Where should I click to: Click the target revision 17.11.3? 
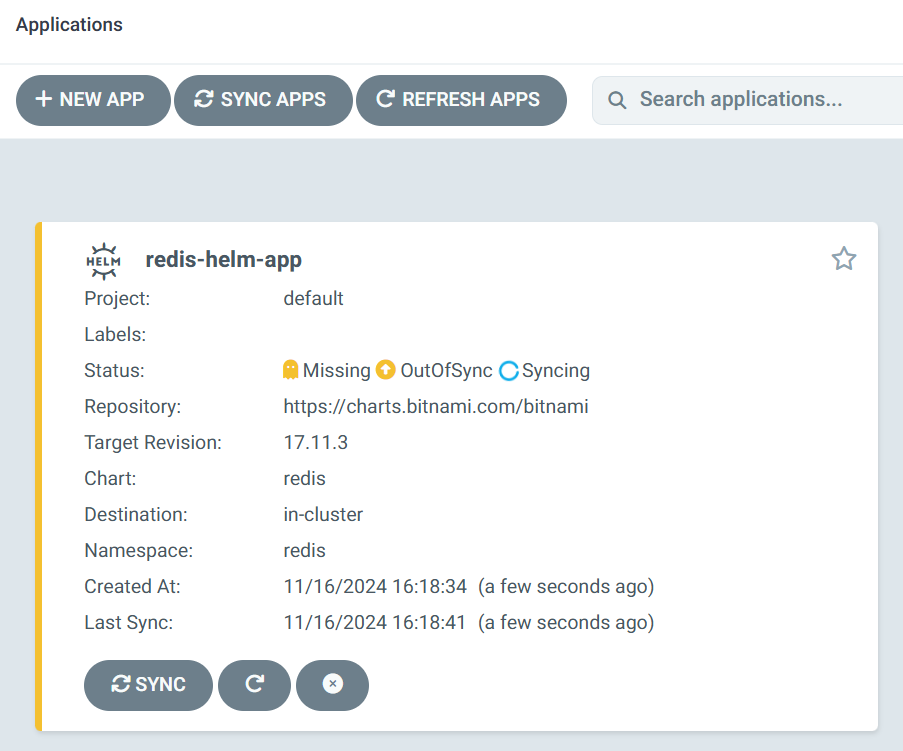coord(316,442)
